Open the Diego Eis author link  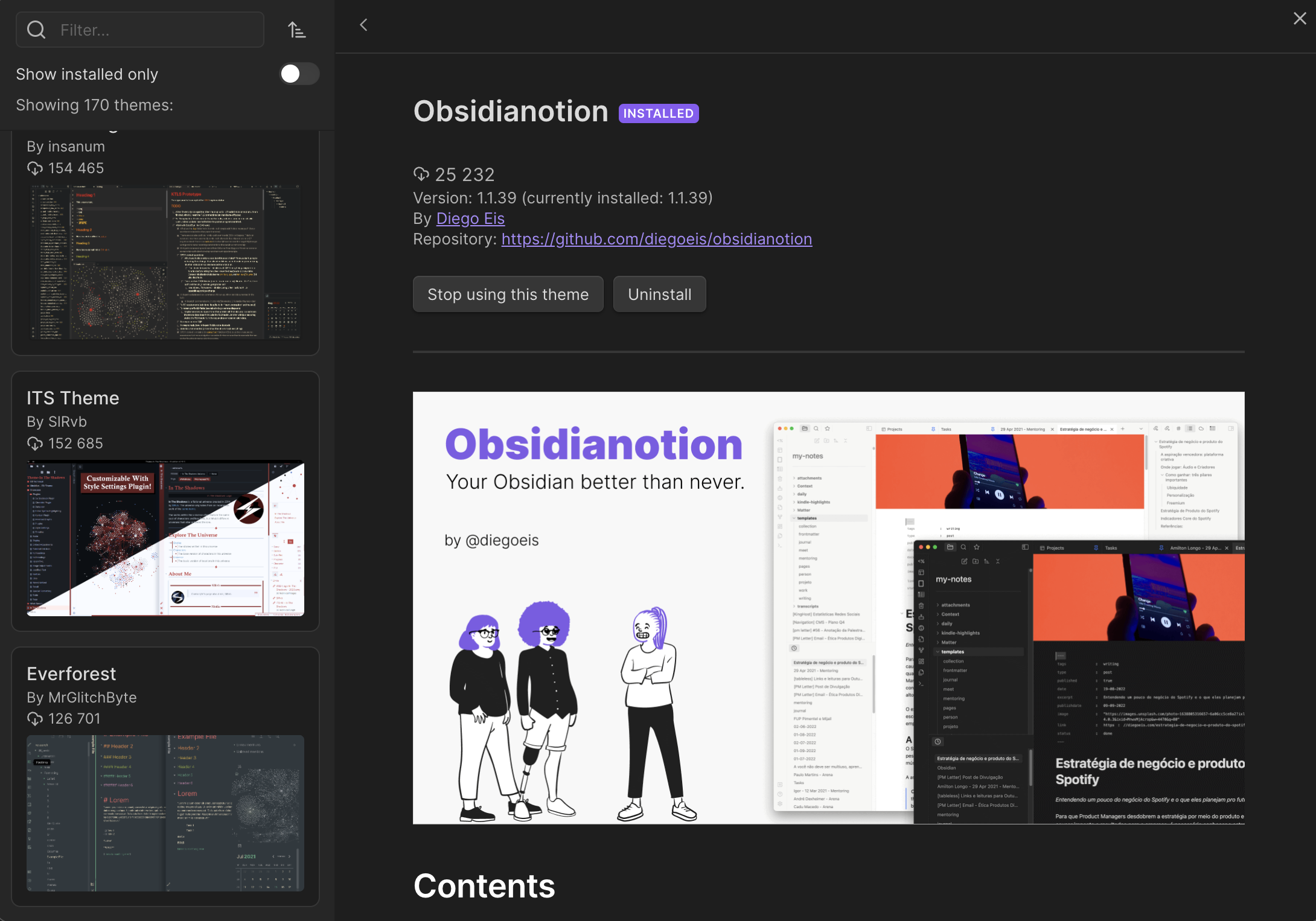tap(470, 218)
